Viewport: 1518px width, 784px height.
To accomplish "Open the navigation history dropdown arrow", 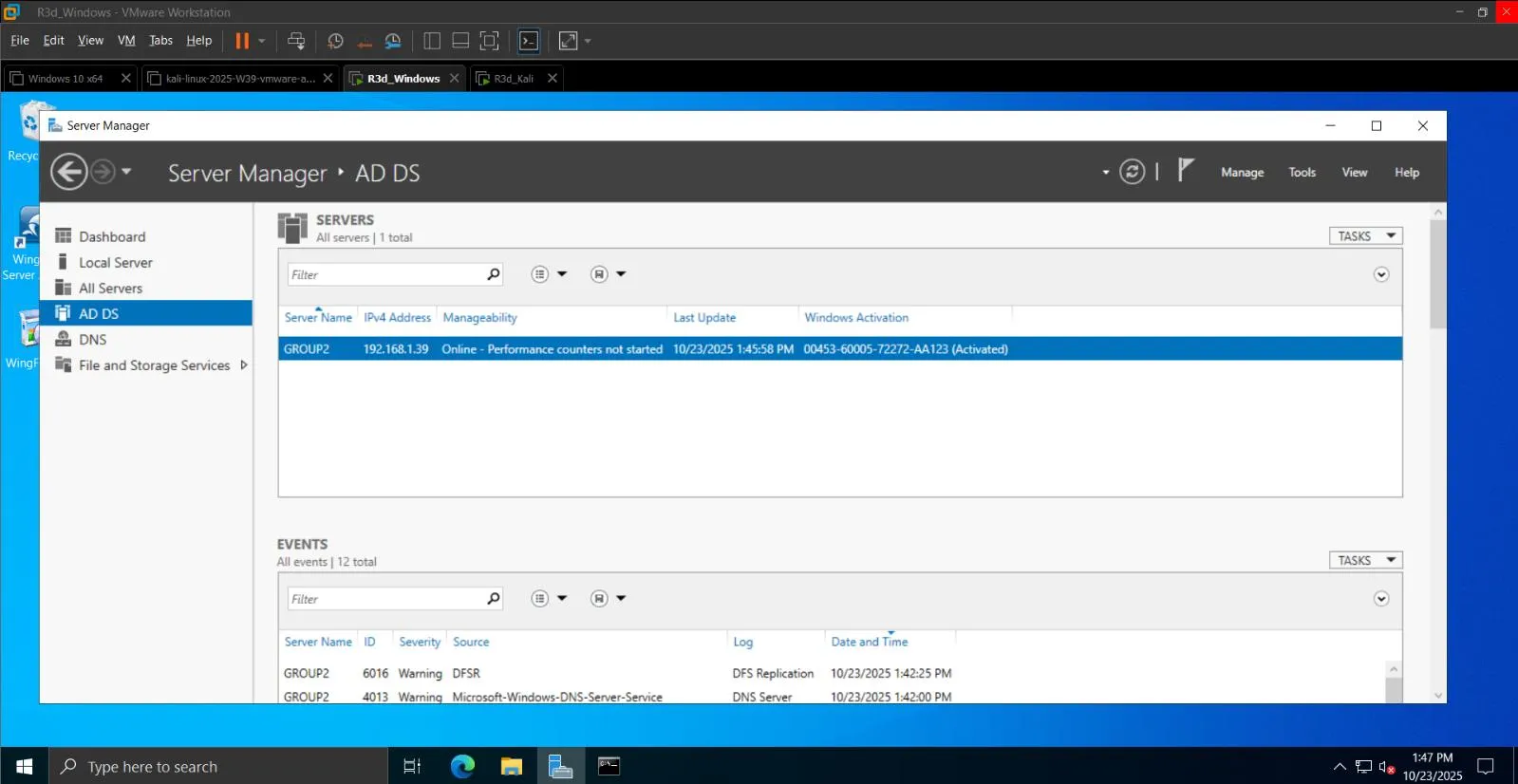I will 126,172.
